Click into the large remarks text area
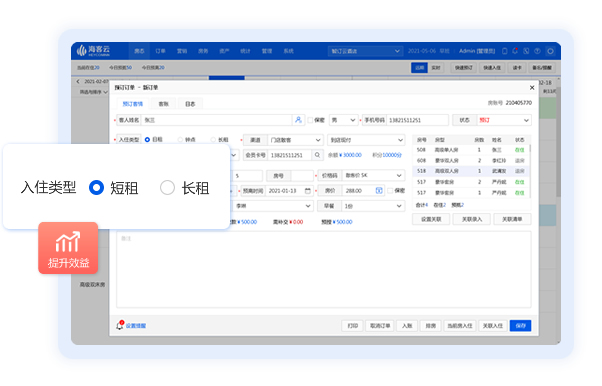The width and height of the screenshot is (602, 386). (x=324, y=269)
